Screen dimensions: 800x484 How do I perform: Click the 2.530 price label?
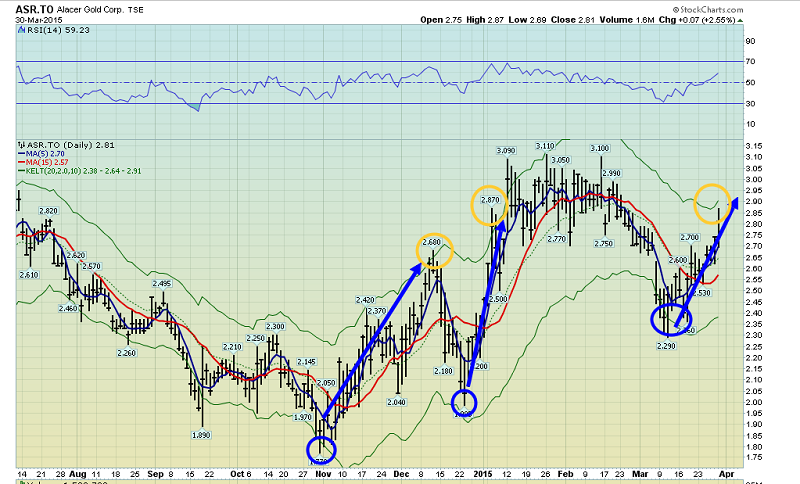[702, 293]
